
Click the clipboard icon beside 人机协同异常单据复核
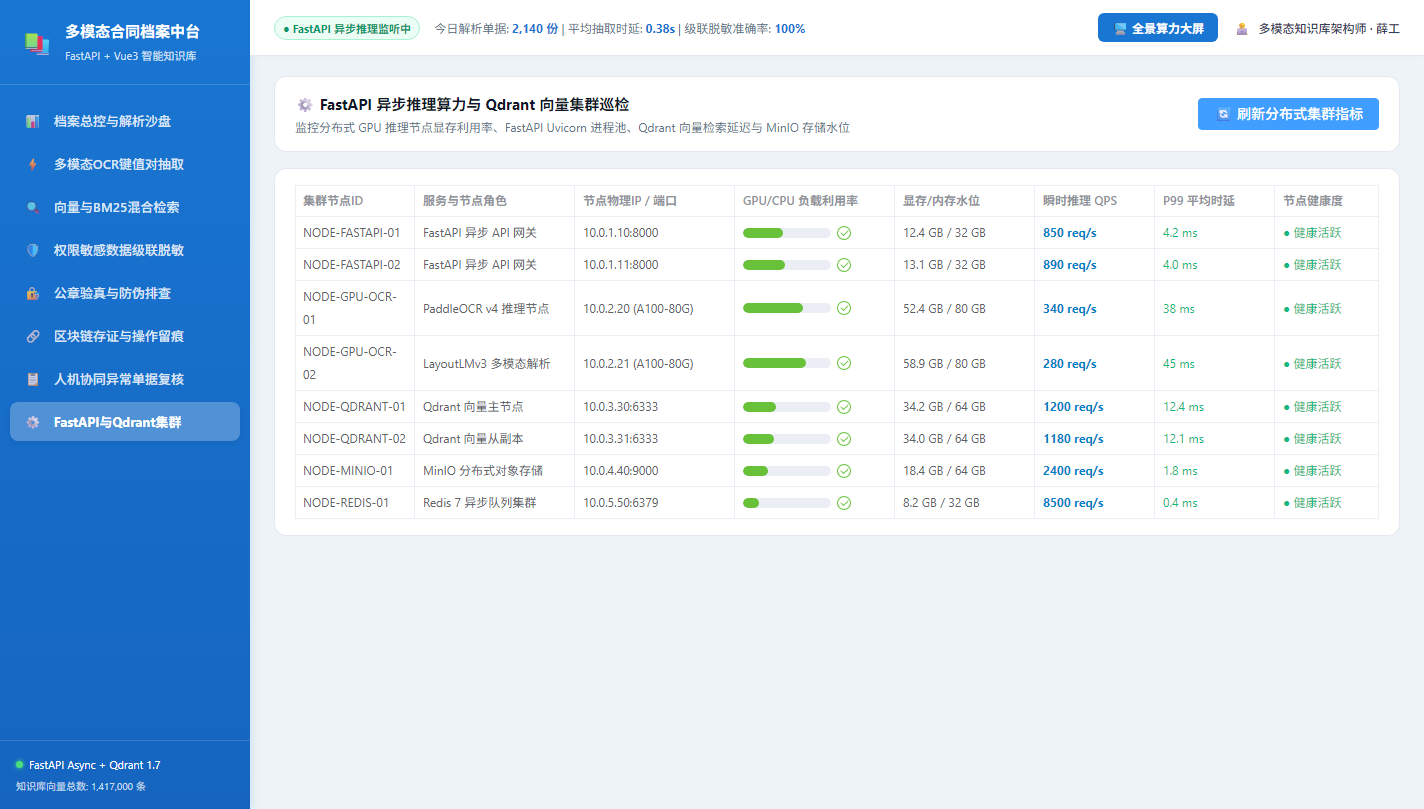click(x=33, y=380)
